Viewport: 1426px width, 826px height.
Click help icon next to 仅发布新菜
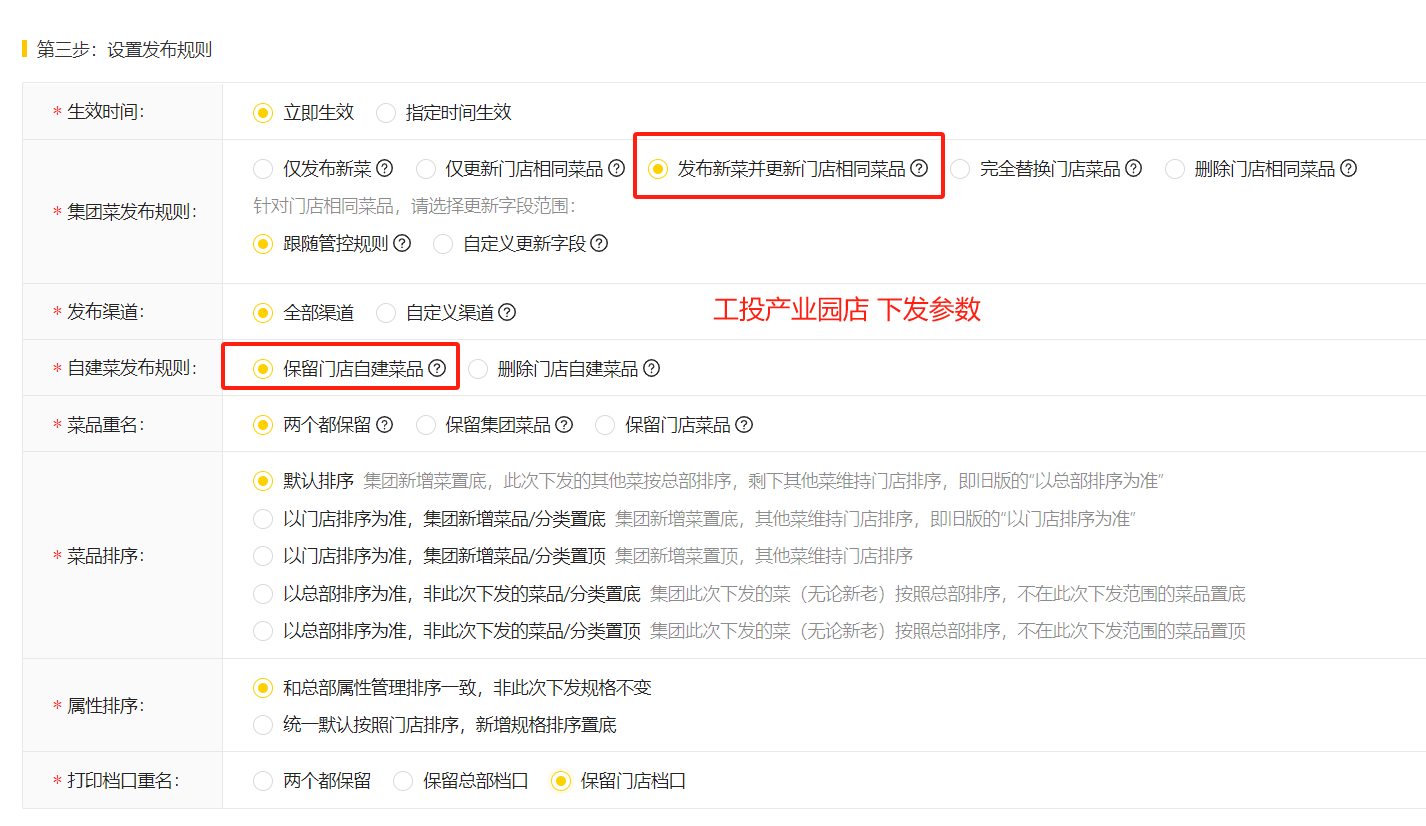pyautogui.click(x=384, y=169)
